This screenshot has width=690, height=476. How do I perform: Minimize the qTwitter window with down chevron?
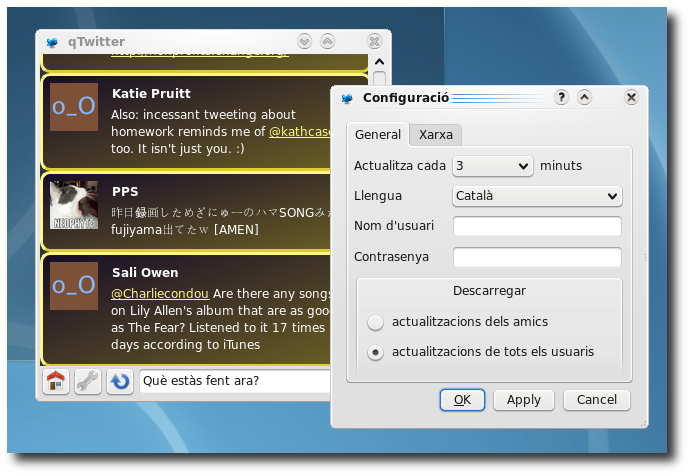click(304, 42)
